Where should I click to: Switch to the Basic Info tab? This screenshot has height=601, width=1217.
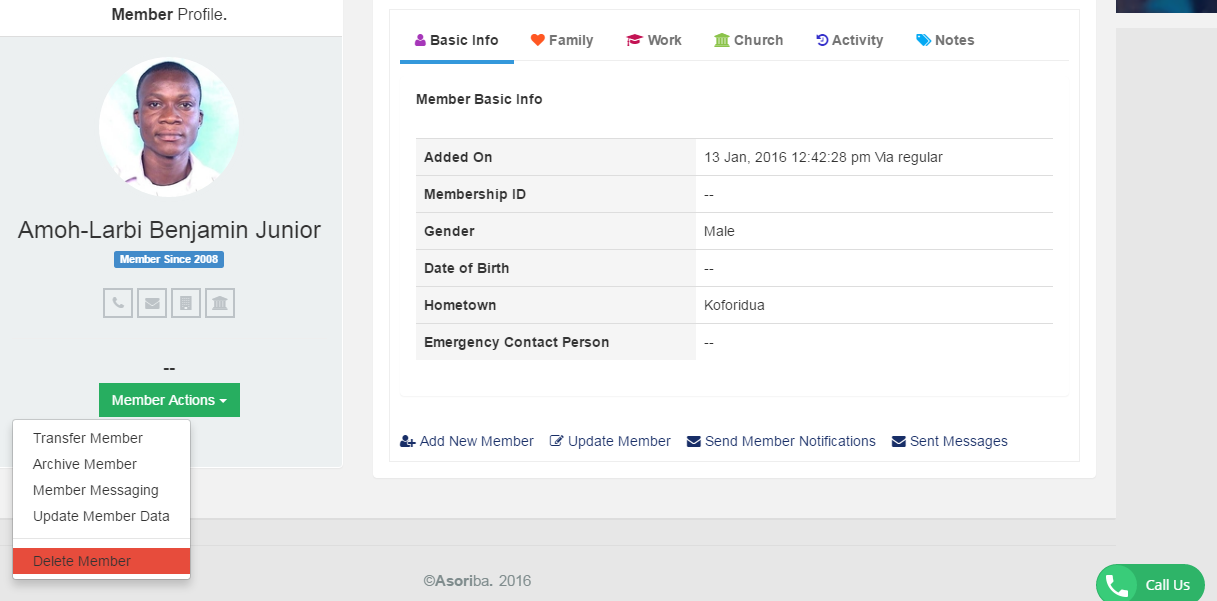(456, 40)
